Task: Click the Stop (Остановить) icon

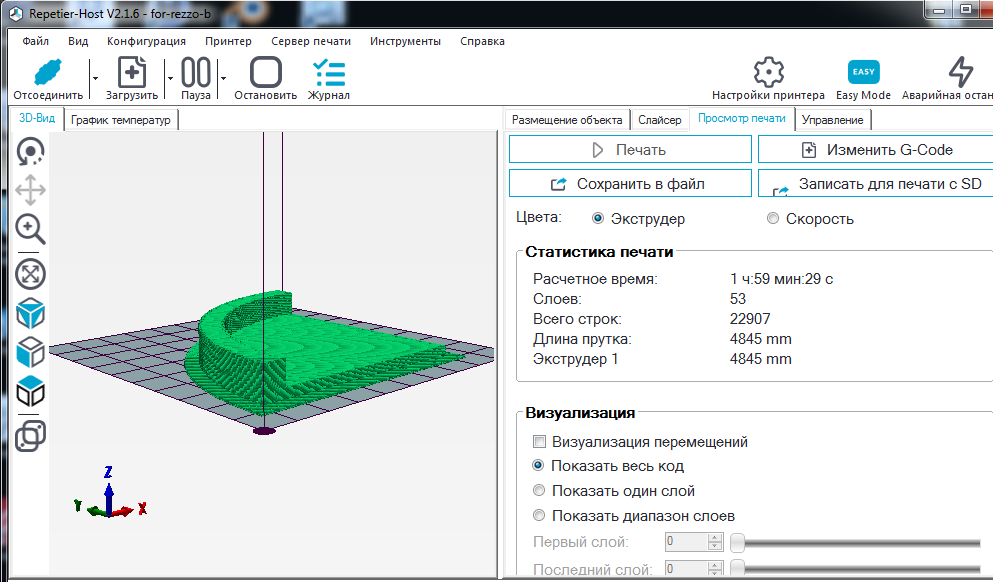Action: click(x=265, y=72)
